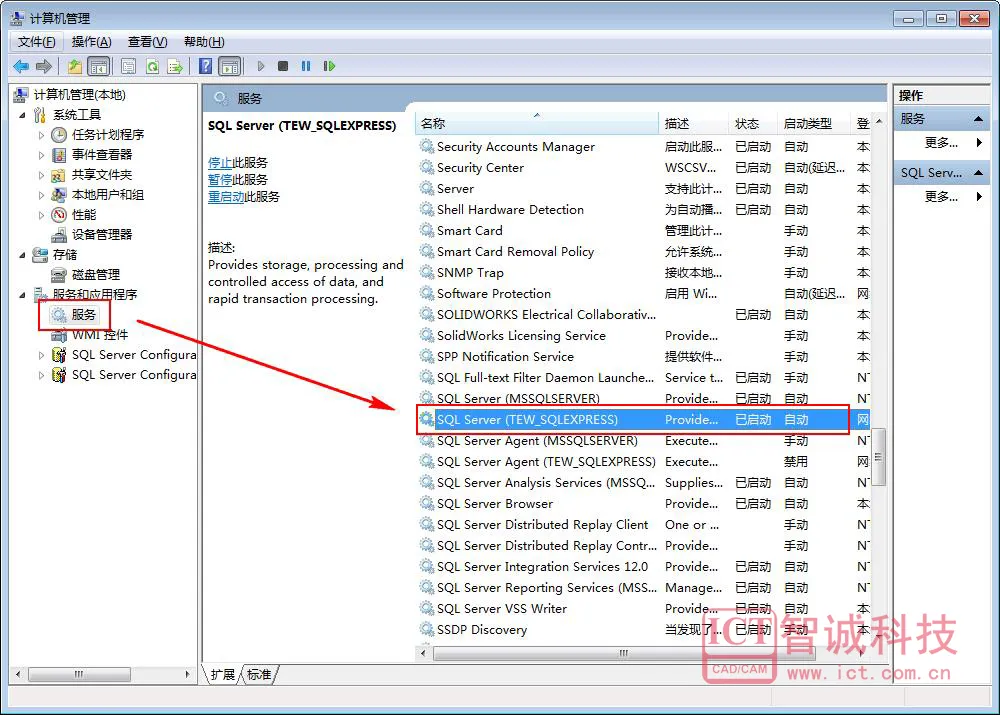Expand the 本地用户和组 tree node

41,195
